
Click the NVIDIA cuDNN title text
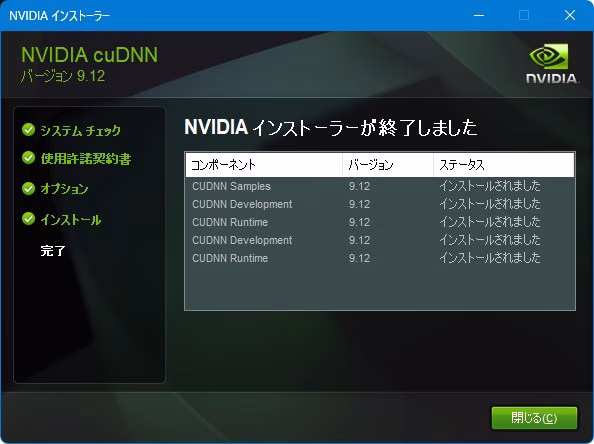coord(89,55)
